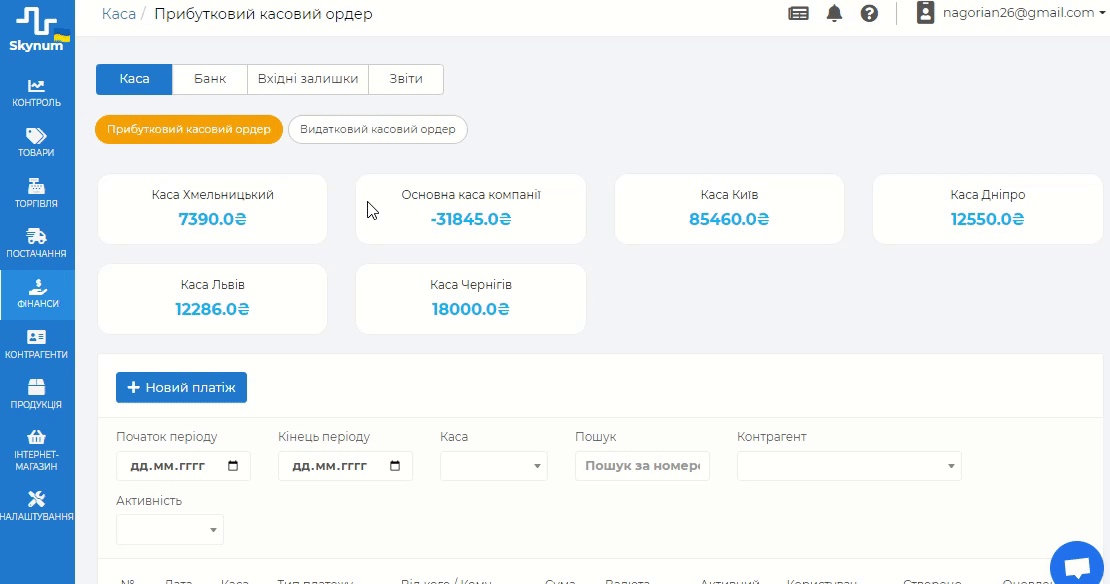Click the Новий платіж button
1110x584 pixels.
tap(181, 388)
